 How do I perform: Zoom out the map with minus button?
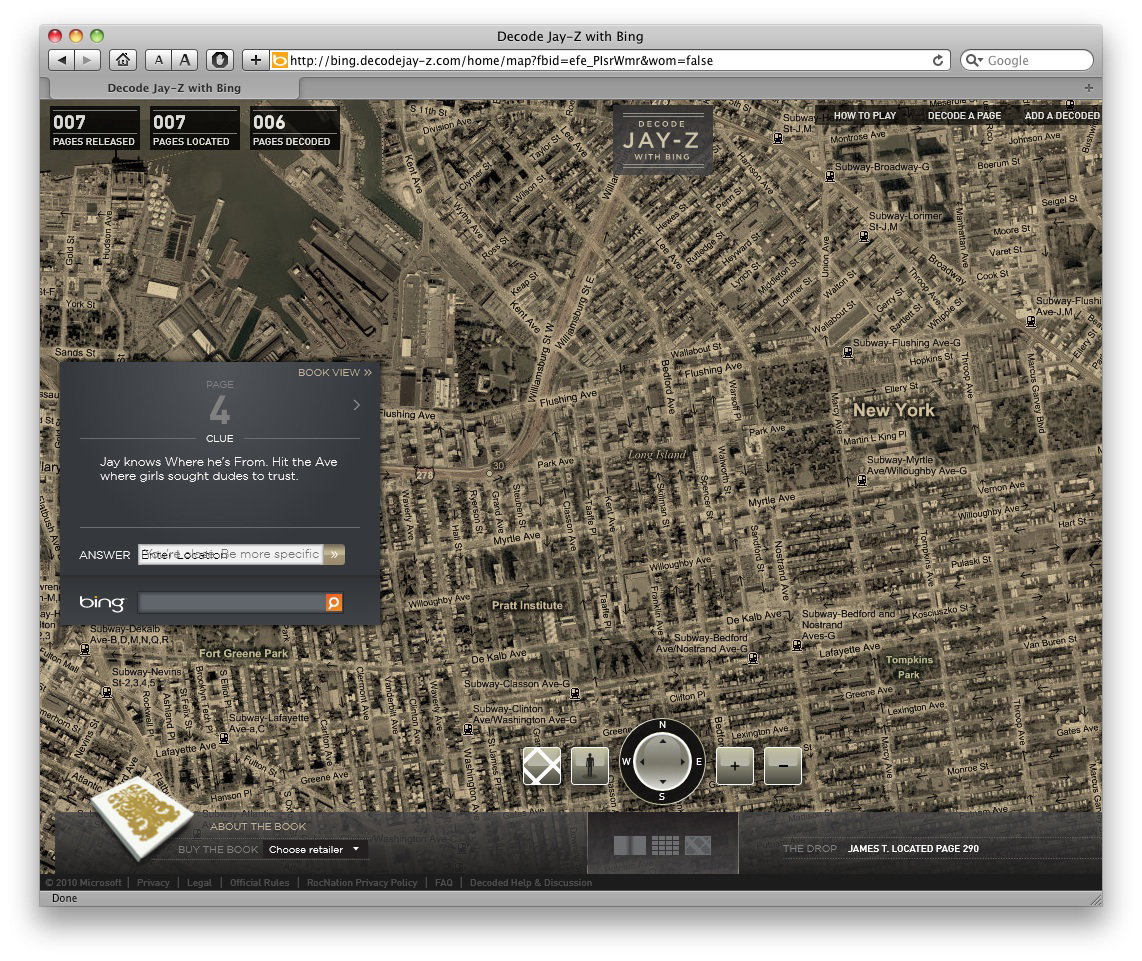783,766
